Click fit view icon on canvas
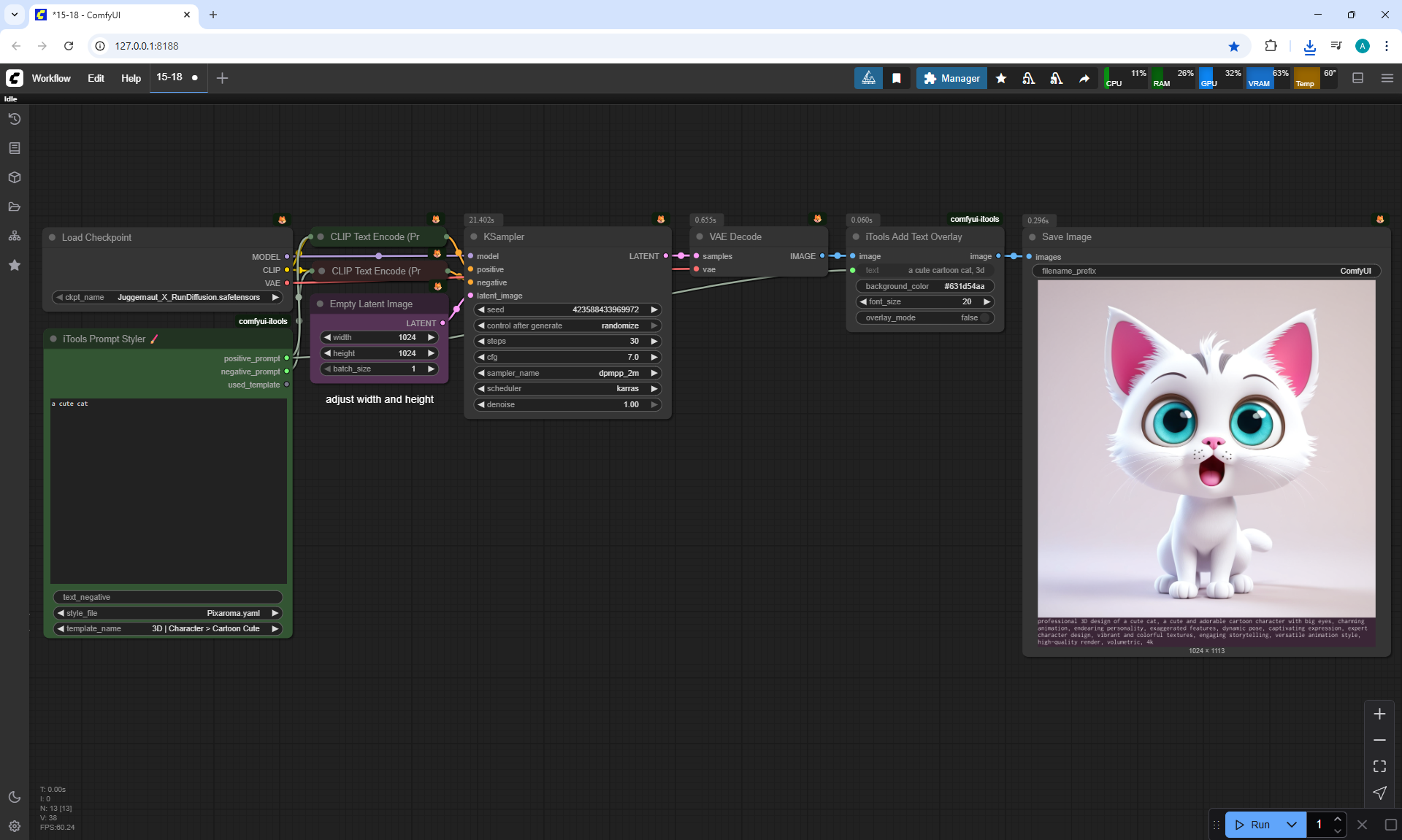 pos(1379,766)
